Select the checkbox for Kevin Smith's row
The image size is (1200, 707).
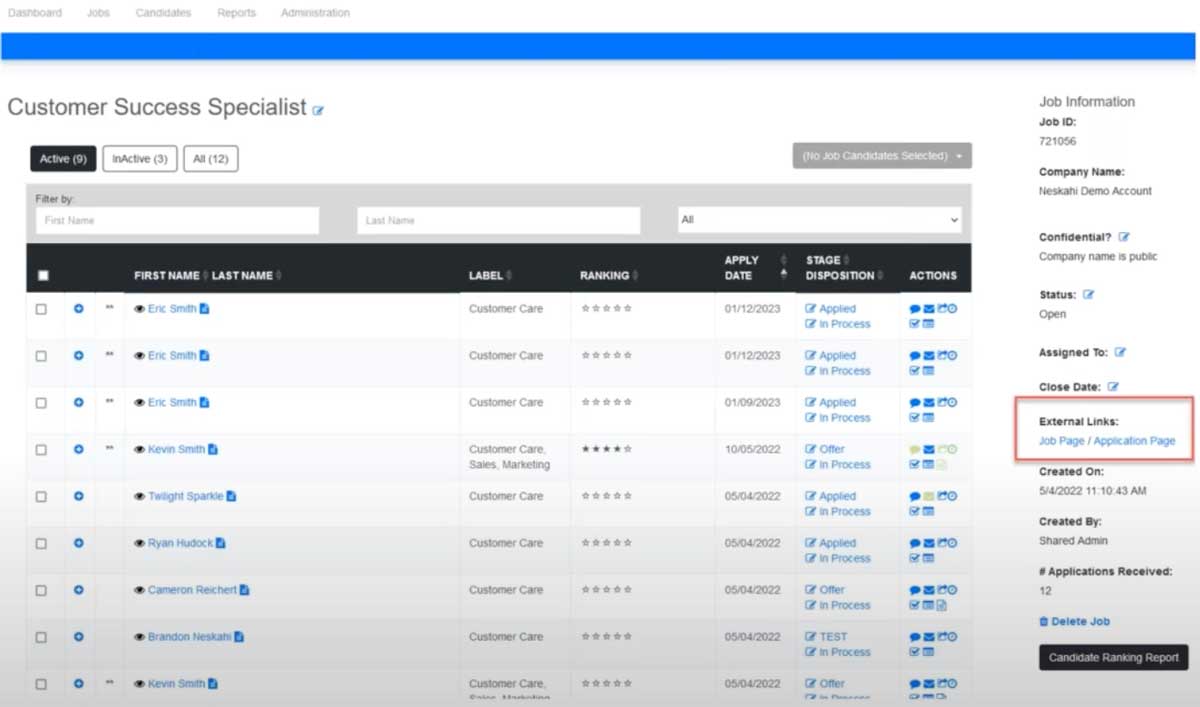click(x=41, y=449)
